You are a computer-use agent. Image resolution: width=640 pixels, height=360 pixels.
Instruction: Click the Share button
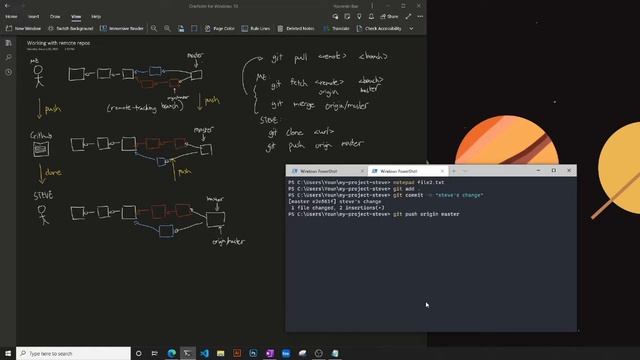point(389,17)
